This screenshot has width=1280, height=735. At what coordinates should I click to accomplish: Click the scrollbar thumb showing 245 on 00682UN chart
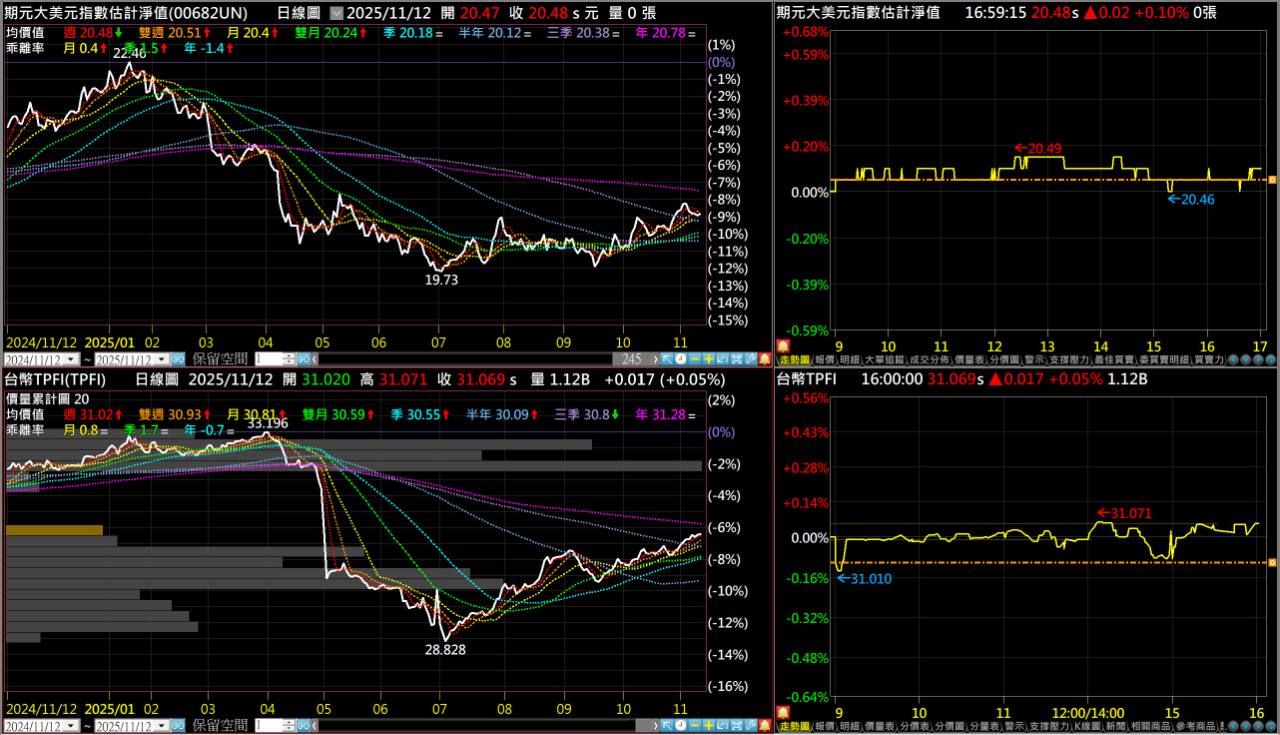[x=631, y=359]
